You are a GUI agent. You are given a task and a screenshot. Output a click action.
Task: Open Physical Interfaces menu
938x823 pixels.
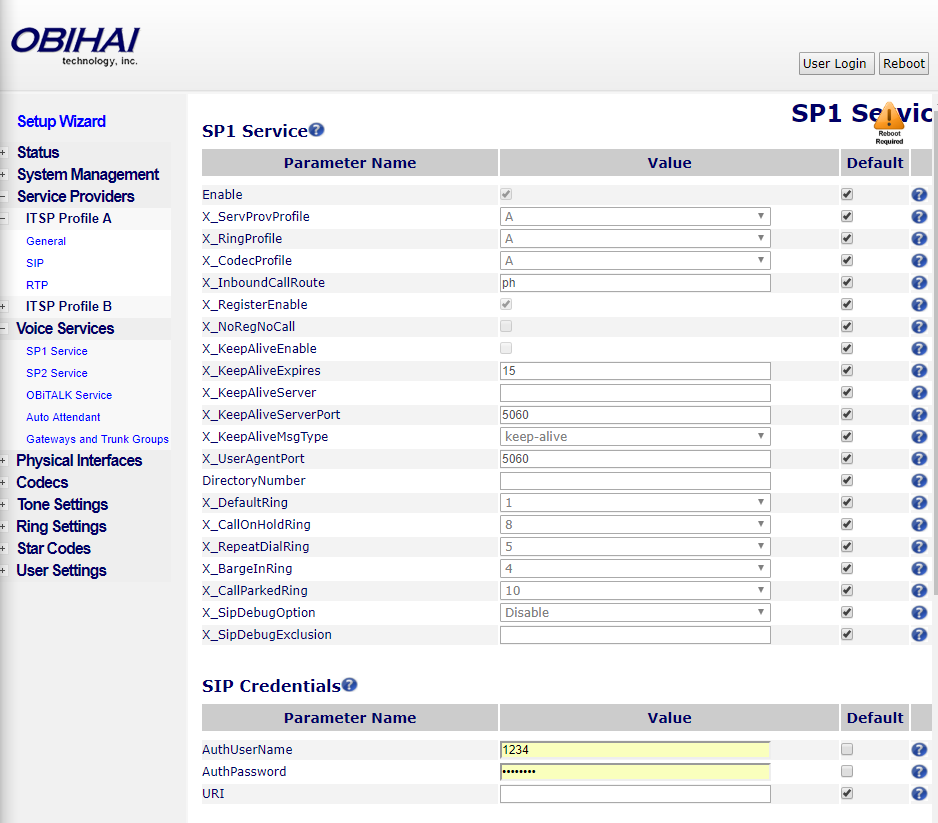pyautogui.click(x=79, y=461)
